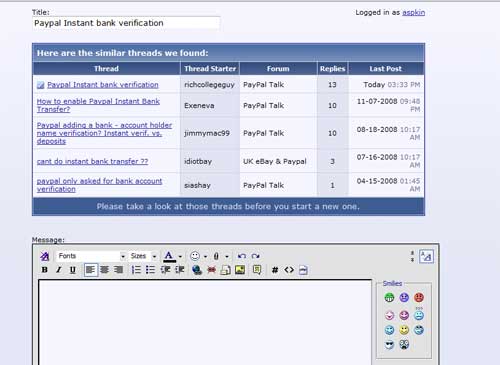
Task: Apply the text color 'A' button
Action: (169, 256)
